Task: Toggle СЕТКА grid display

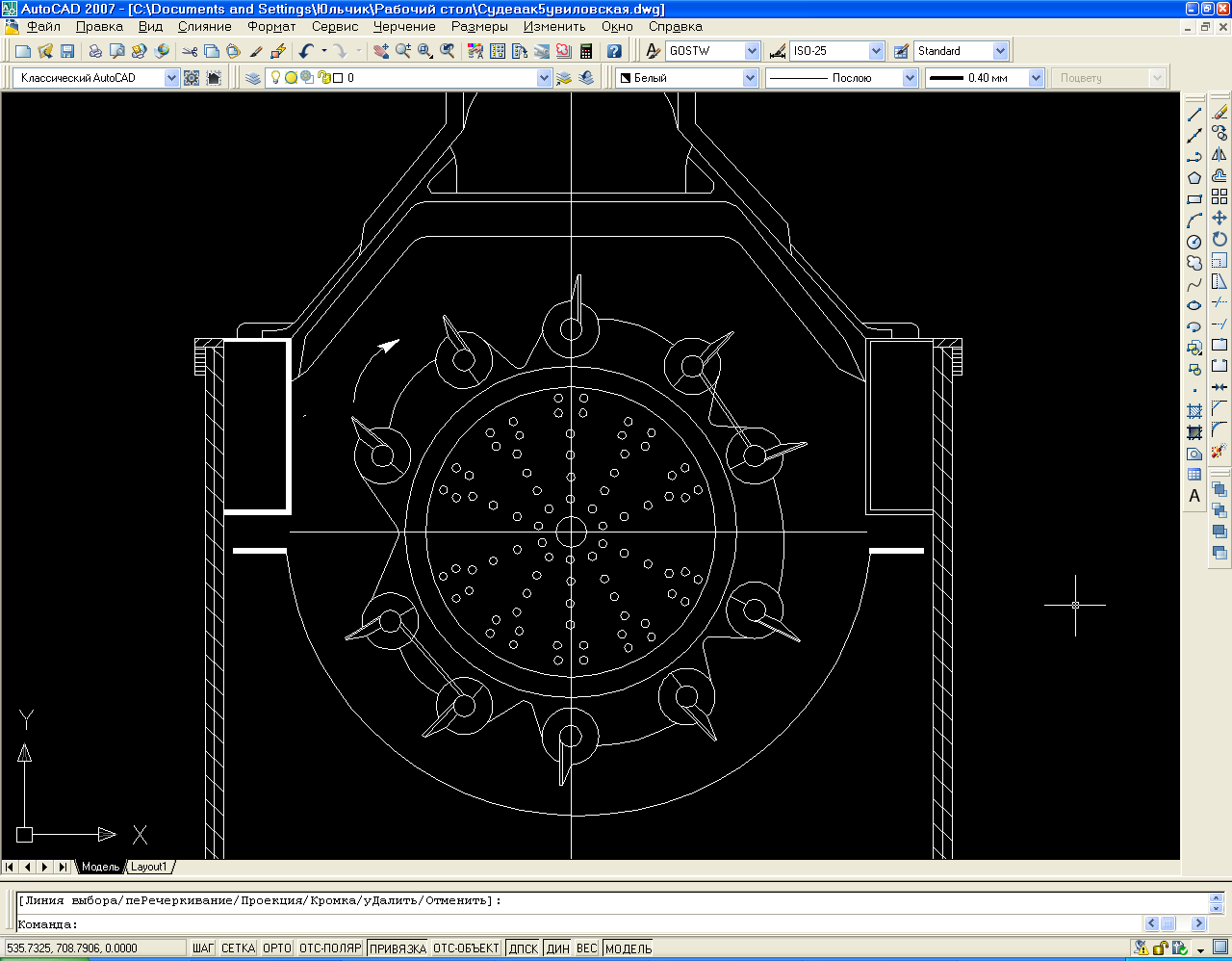Action: [x=238, y=948]
